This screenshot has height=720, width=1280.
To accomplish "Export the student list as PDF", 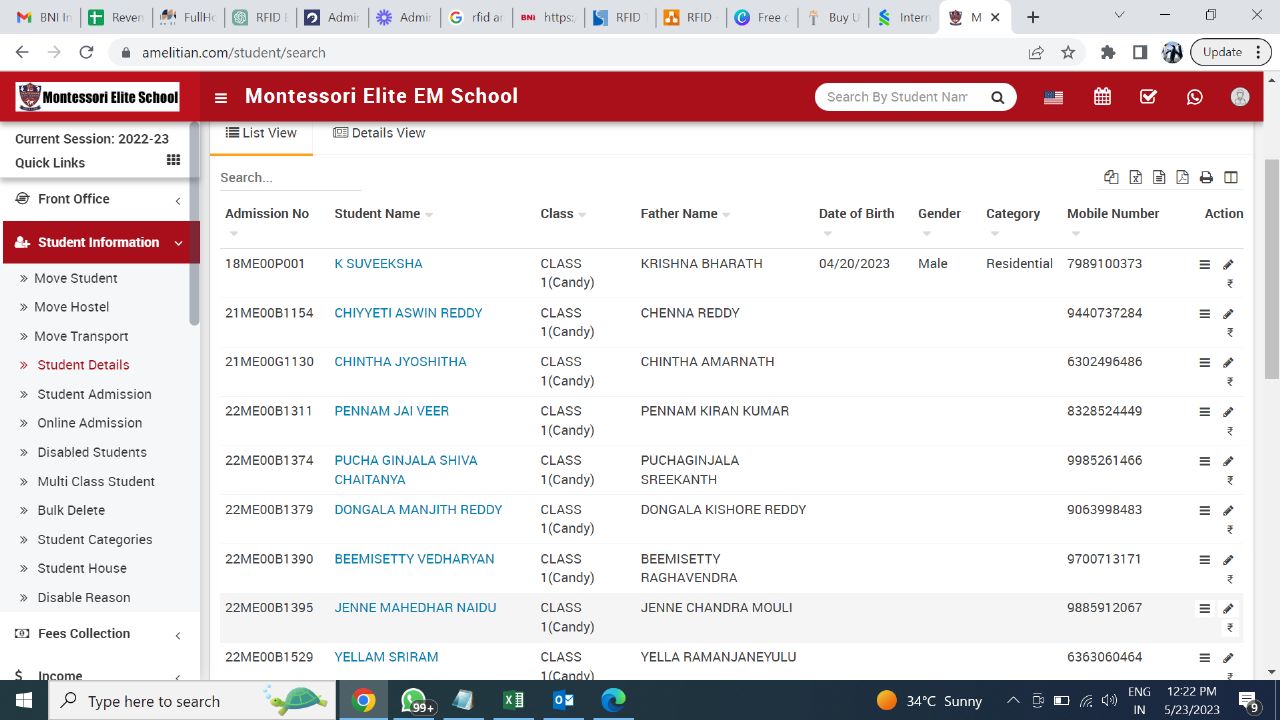I will [1182, 176].
